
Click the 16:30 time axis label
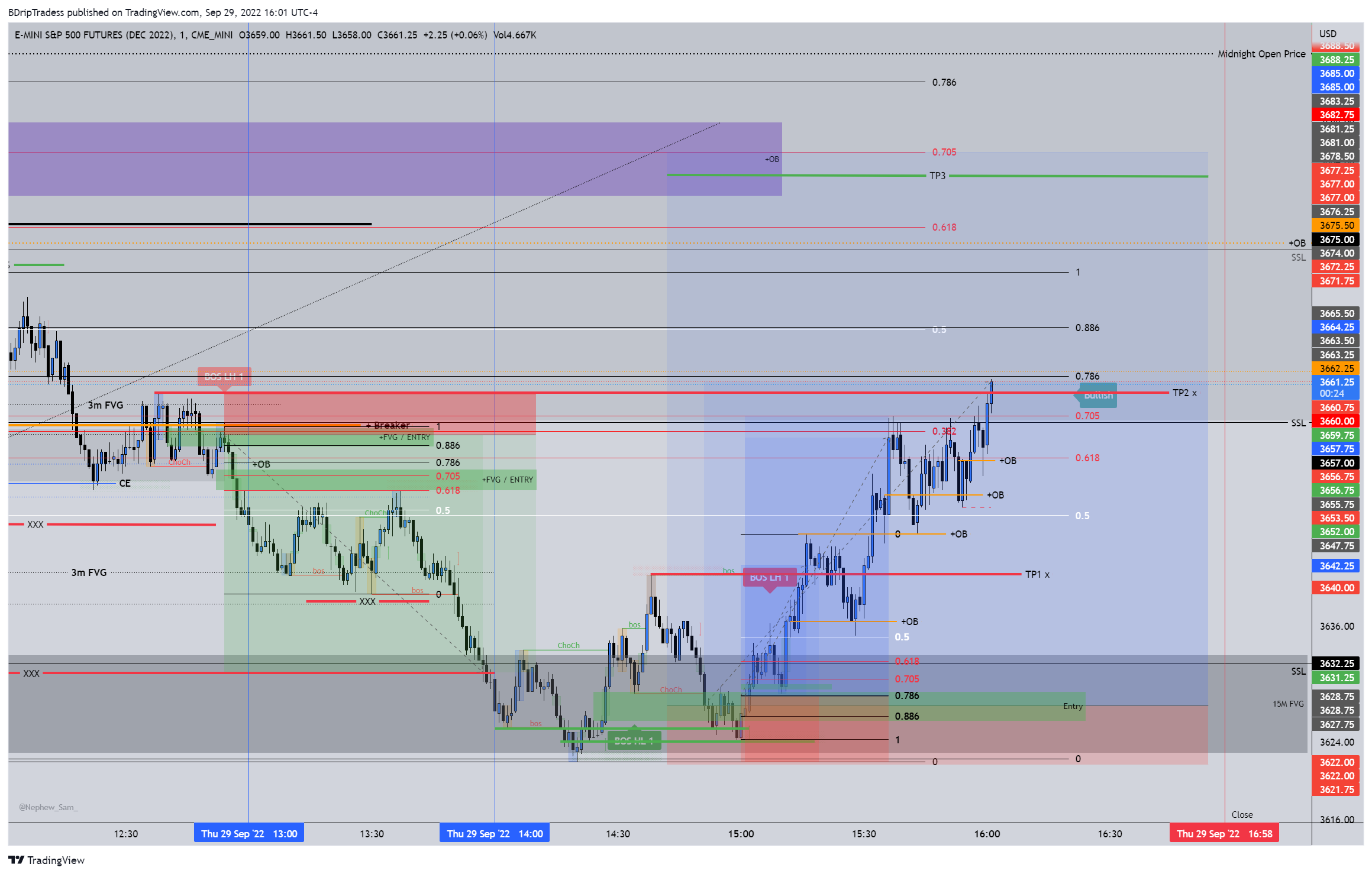1110,834
